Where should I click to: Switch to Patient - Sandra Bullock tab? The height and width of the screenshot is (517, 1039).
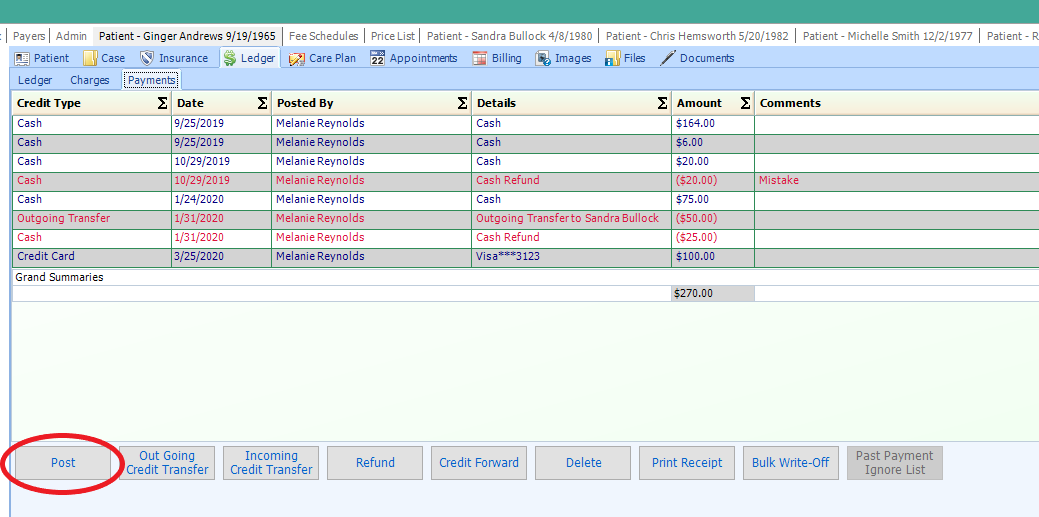point(509,36)
